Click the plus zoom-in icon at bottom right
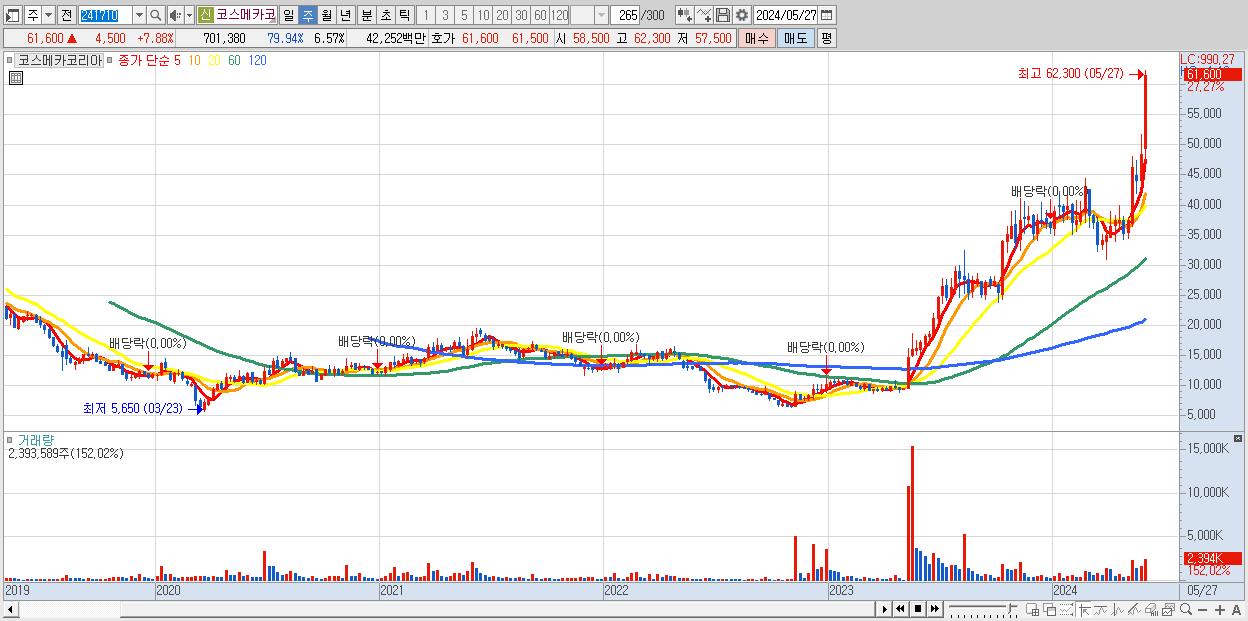Viewport: 1248px width, 621px height. point(1220,610)
